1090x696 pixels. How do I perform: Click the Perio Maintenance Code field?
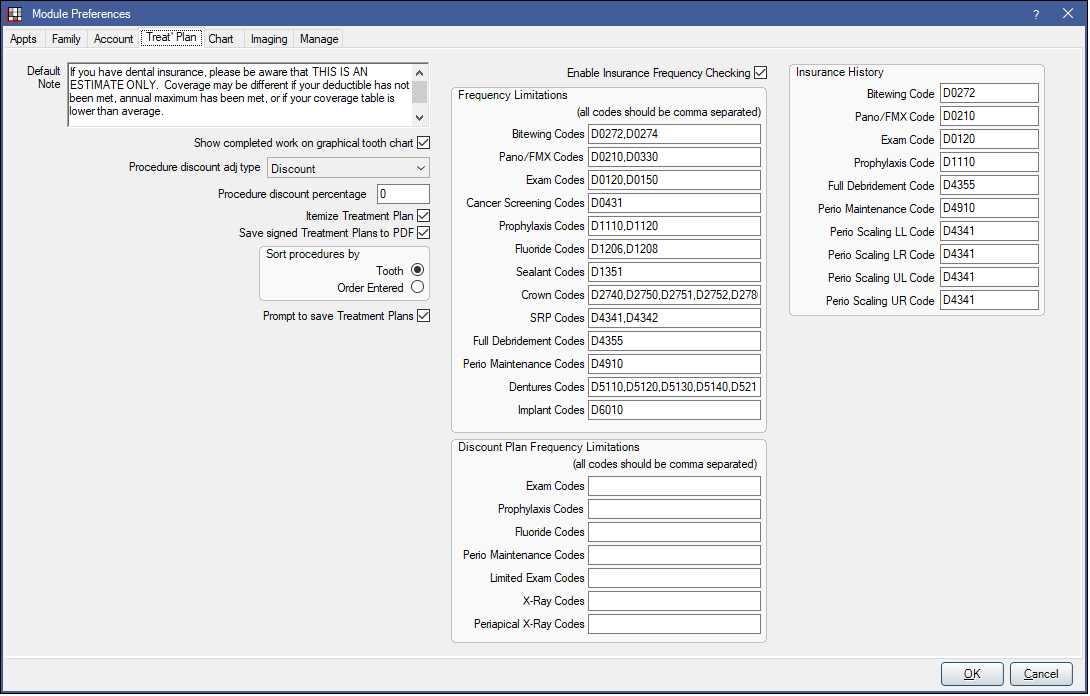click(989, 208)
